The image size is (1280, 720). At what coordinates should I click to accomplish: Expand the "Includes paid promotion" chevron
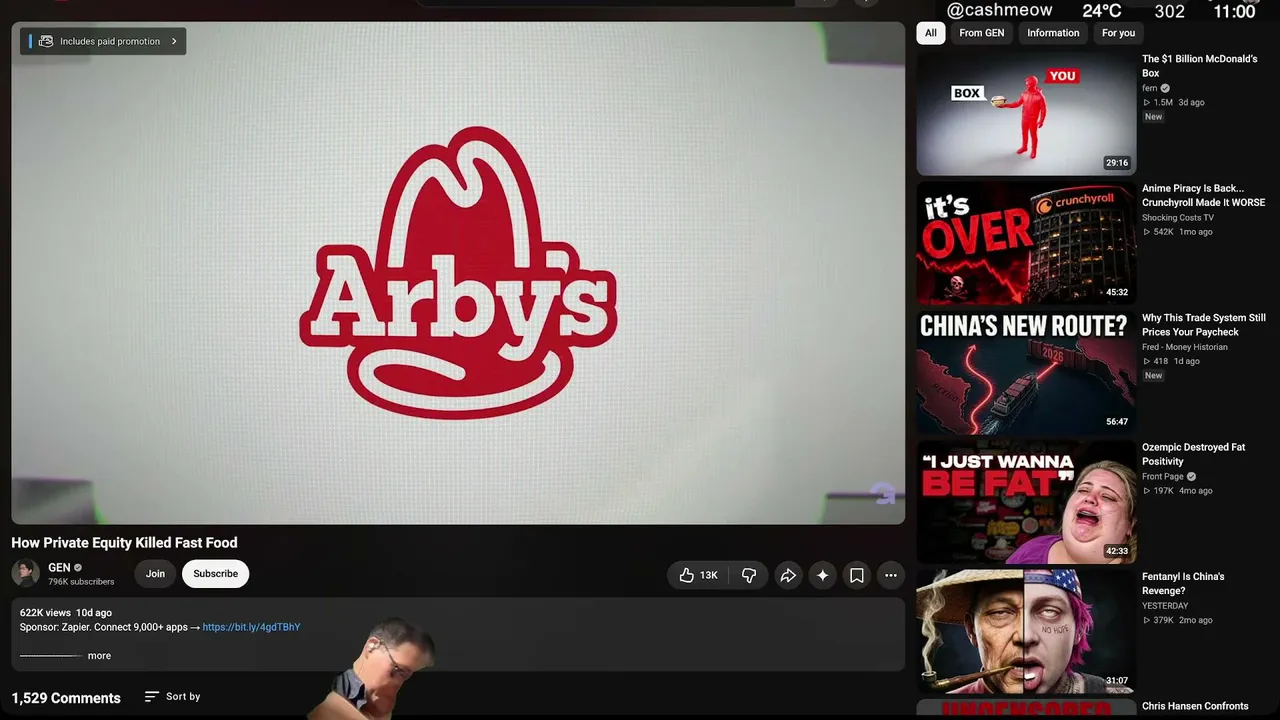[174, 41]
